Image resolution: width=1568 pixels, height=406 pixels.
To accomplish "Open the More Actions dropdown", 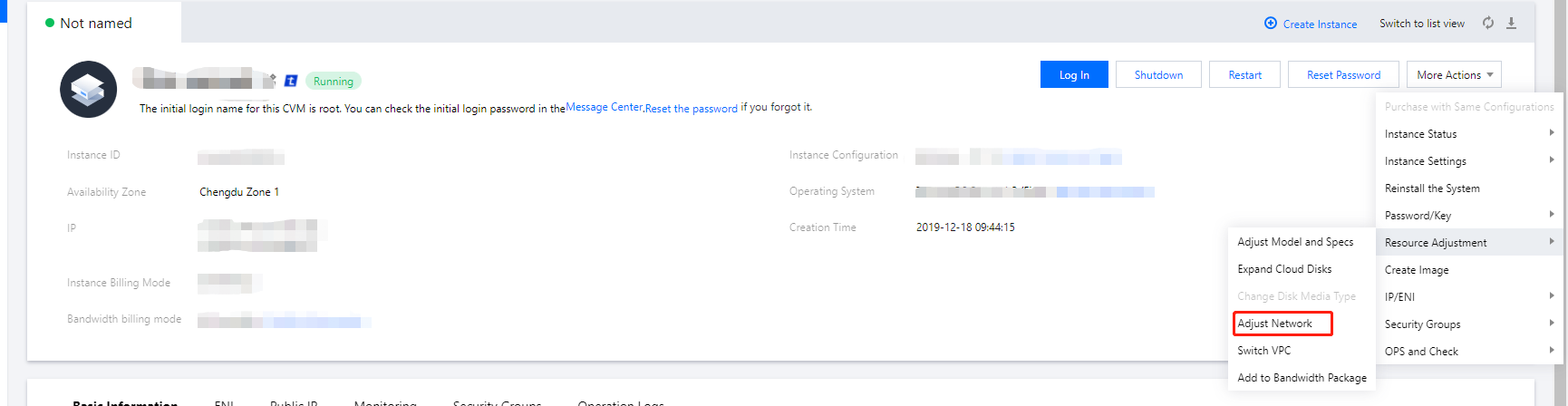I will click(x=1454, y=74).
